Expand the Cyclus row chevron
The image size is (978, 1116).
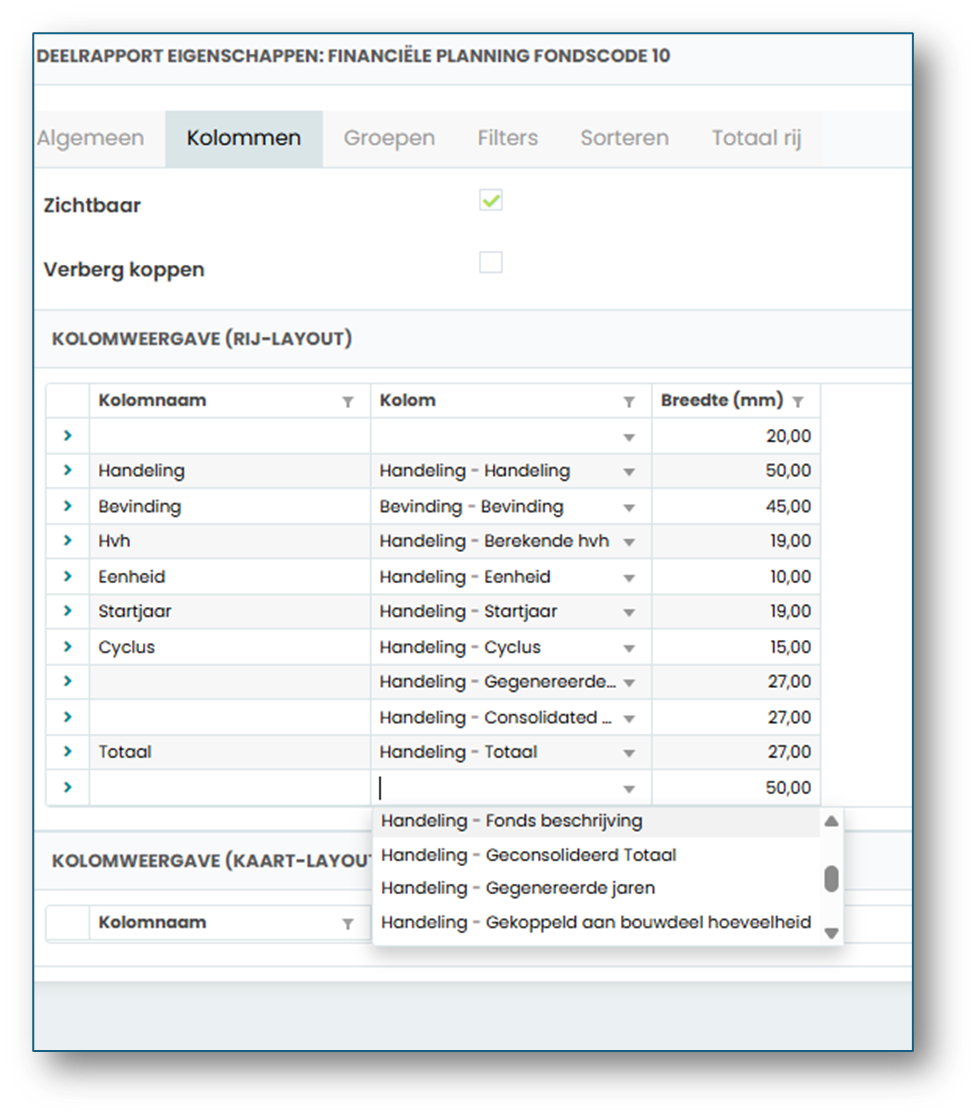coord(68,646)
